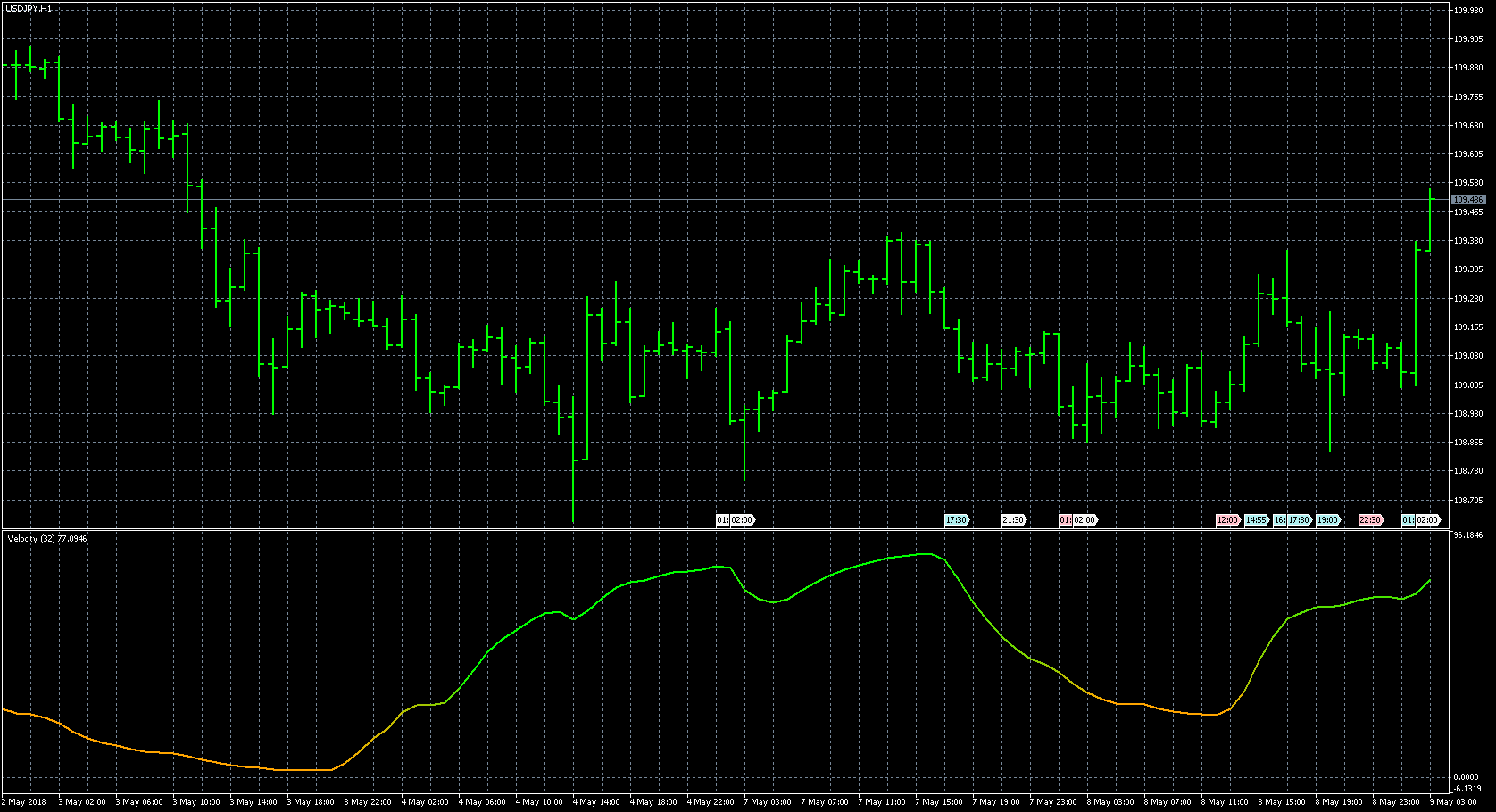
Task: Click the 96.1846 indicator scale value
Action: pyautogui.click(x=1469, y=535)
